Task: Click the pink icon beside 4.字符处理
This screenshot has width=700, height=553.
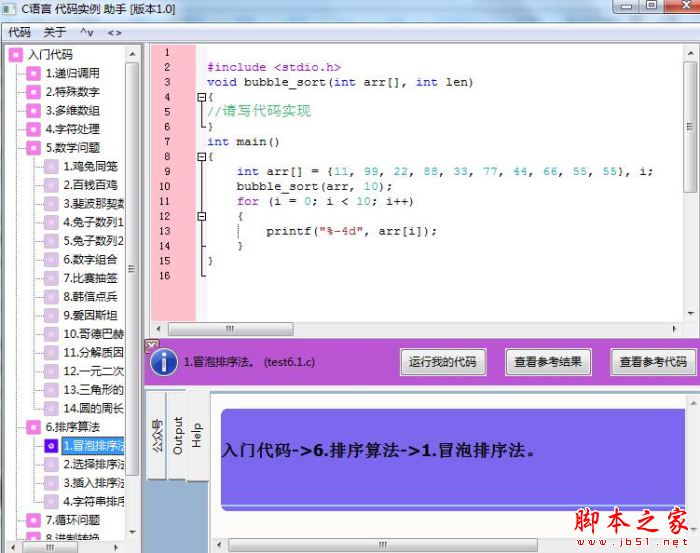Action: 33,129
